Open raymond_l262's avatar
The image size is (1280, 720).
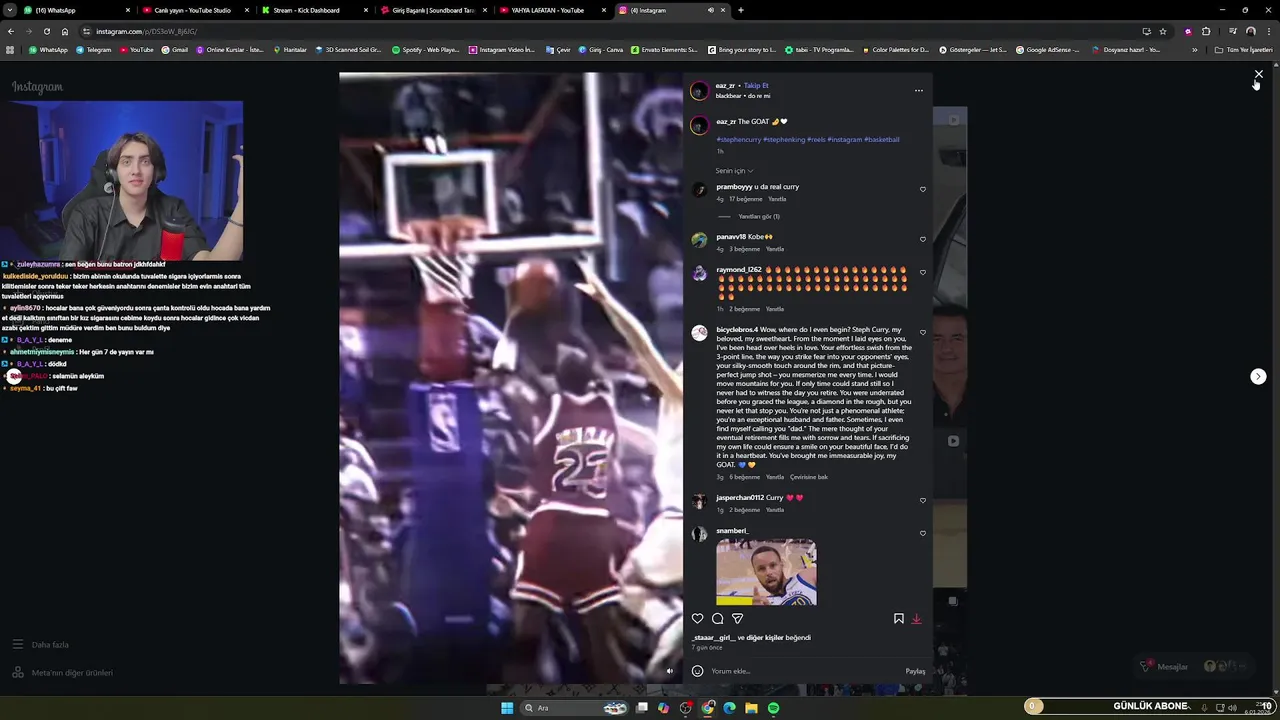point(699,273)
